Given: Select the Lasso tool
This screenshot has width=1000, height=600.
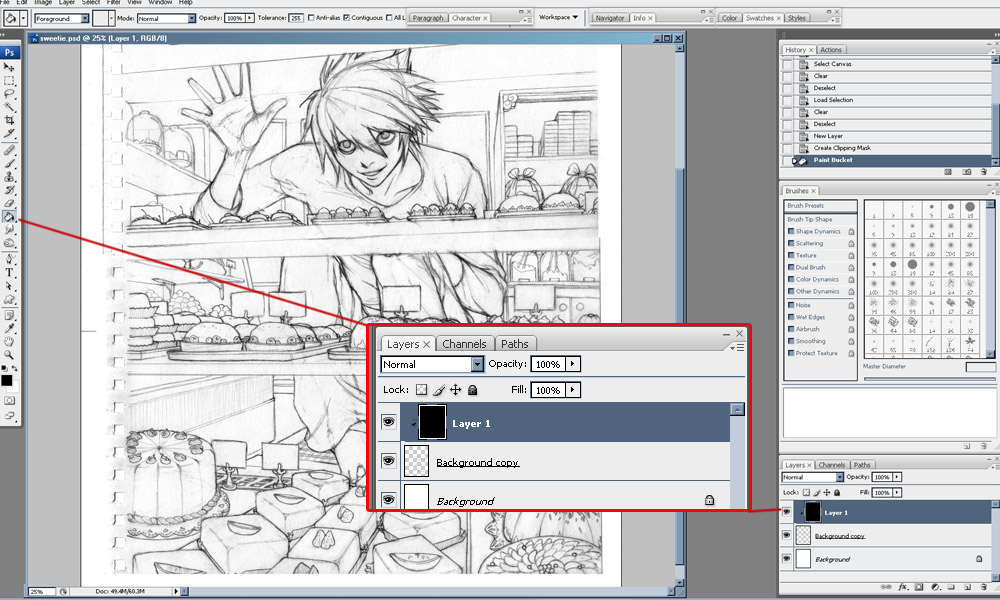Looking at the screenshot, I should click(9, 94).
